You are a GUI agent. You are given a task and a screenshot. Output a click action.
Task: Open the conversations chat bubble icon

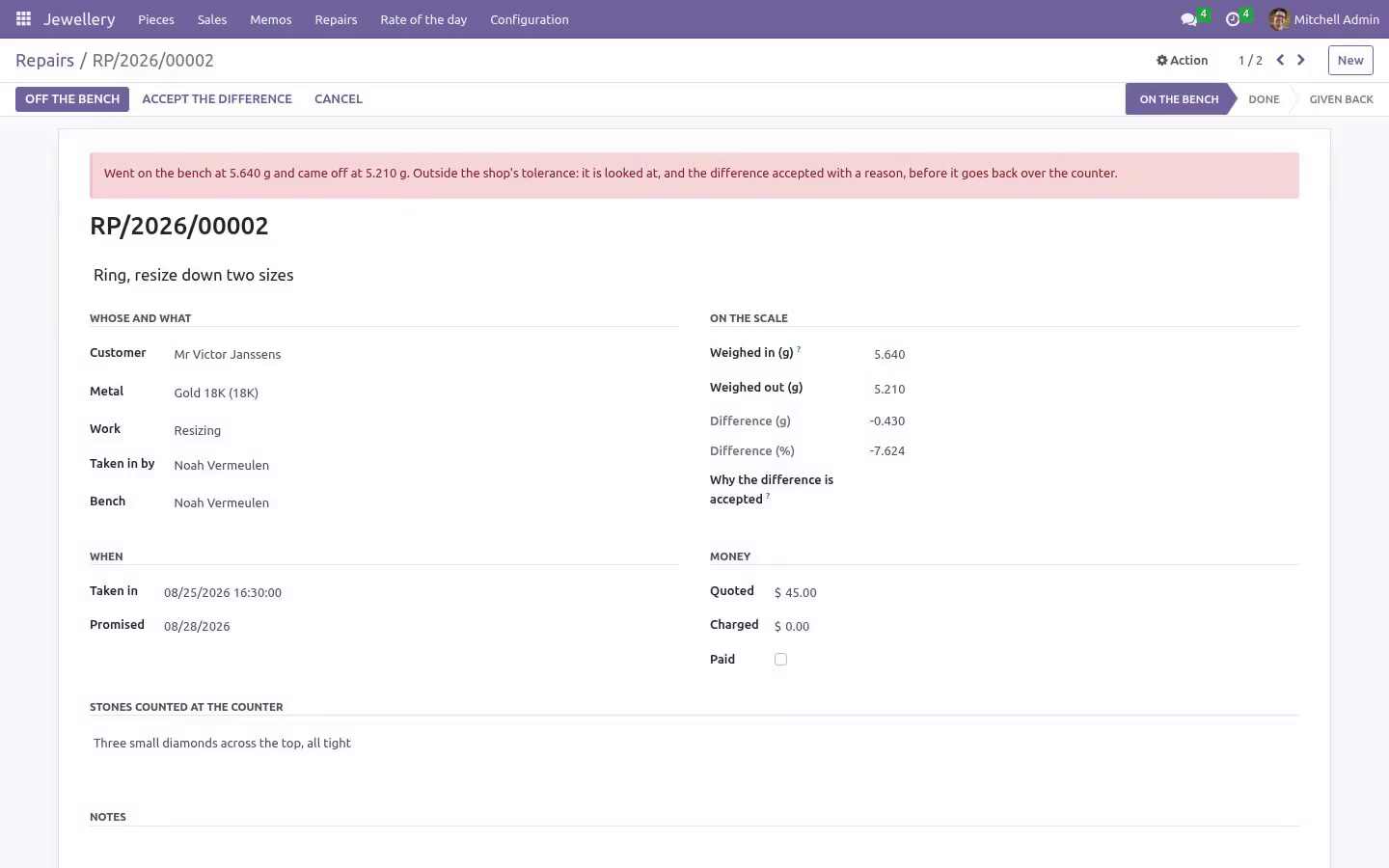pyautogui.click(x=1188, y=19)
